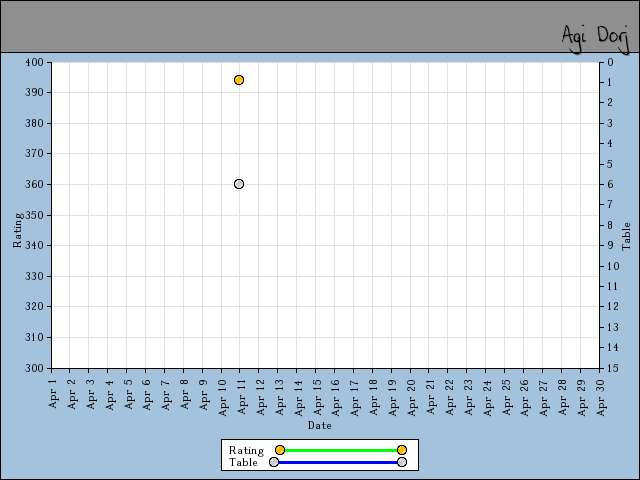Click the 300 rating axis label
640x480 pixels.
click(34, 368)
